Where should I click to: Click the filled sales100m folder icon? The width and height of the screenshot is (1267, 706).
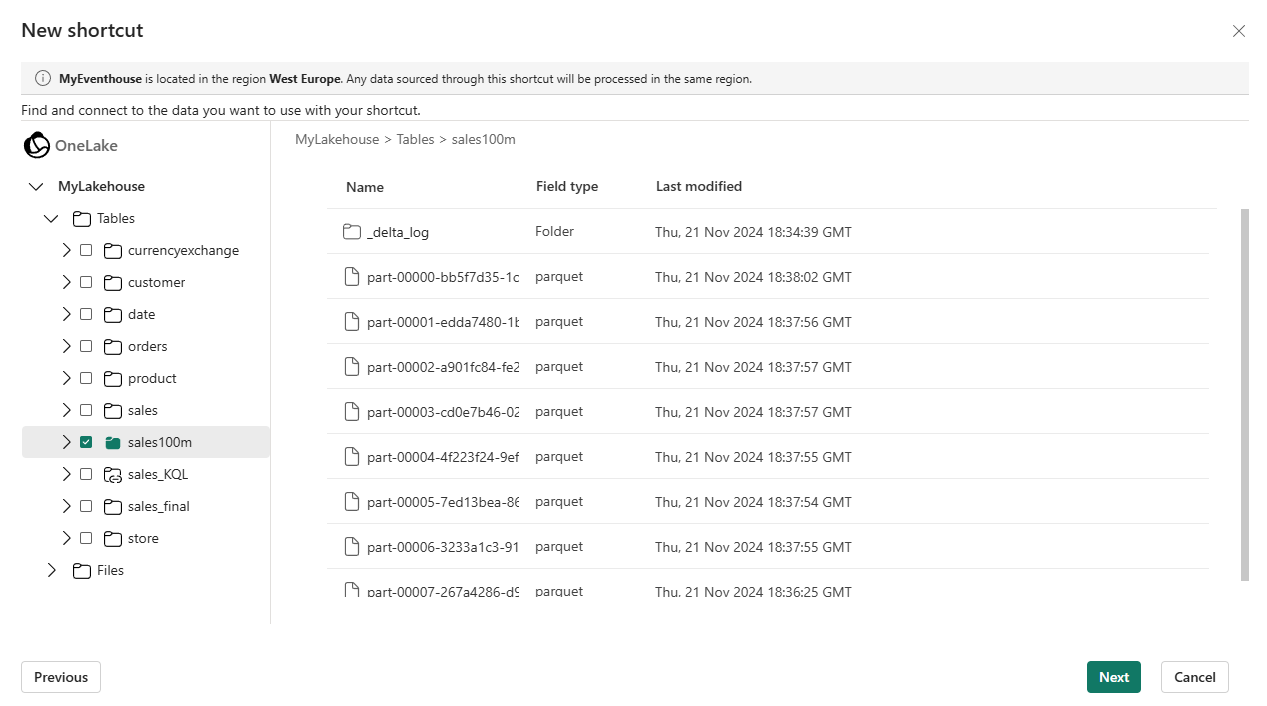coord(112,442)
